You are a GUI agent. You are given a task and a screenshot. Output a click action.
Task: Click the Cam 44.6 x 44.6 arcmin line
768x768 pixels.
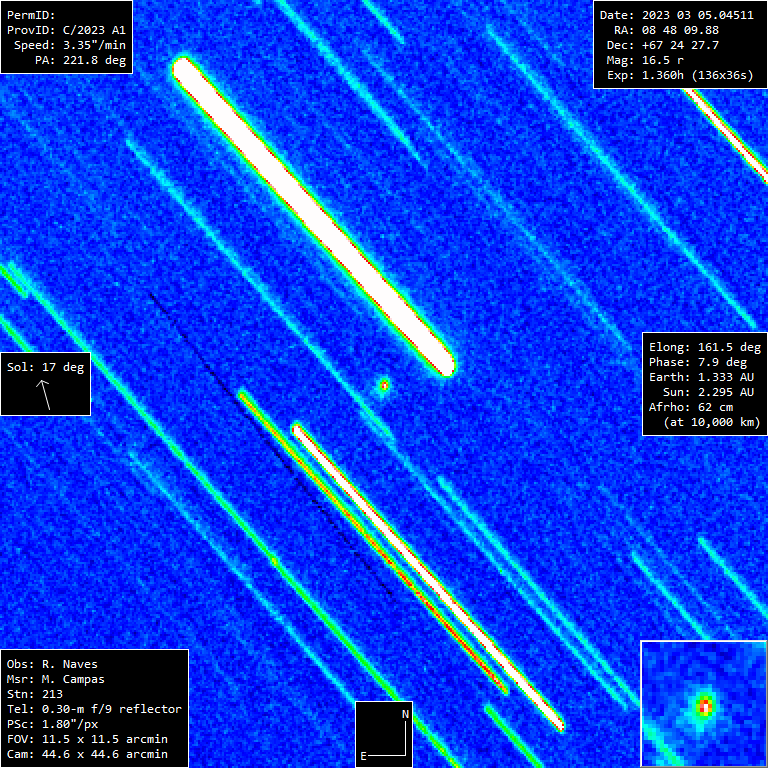click(x=87, y=754)
